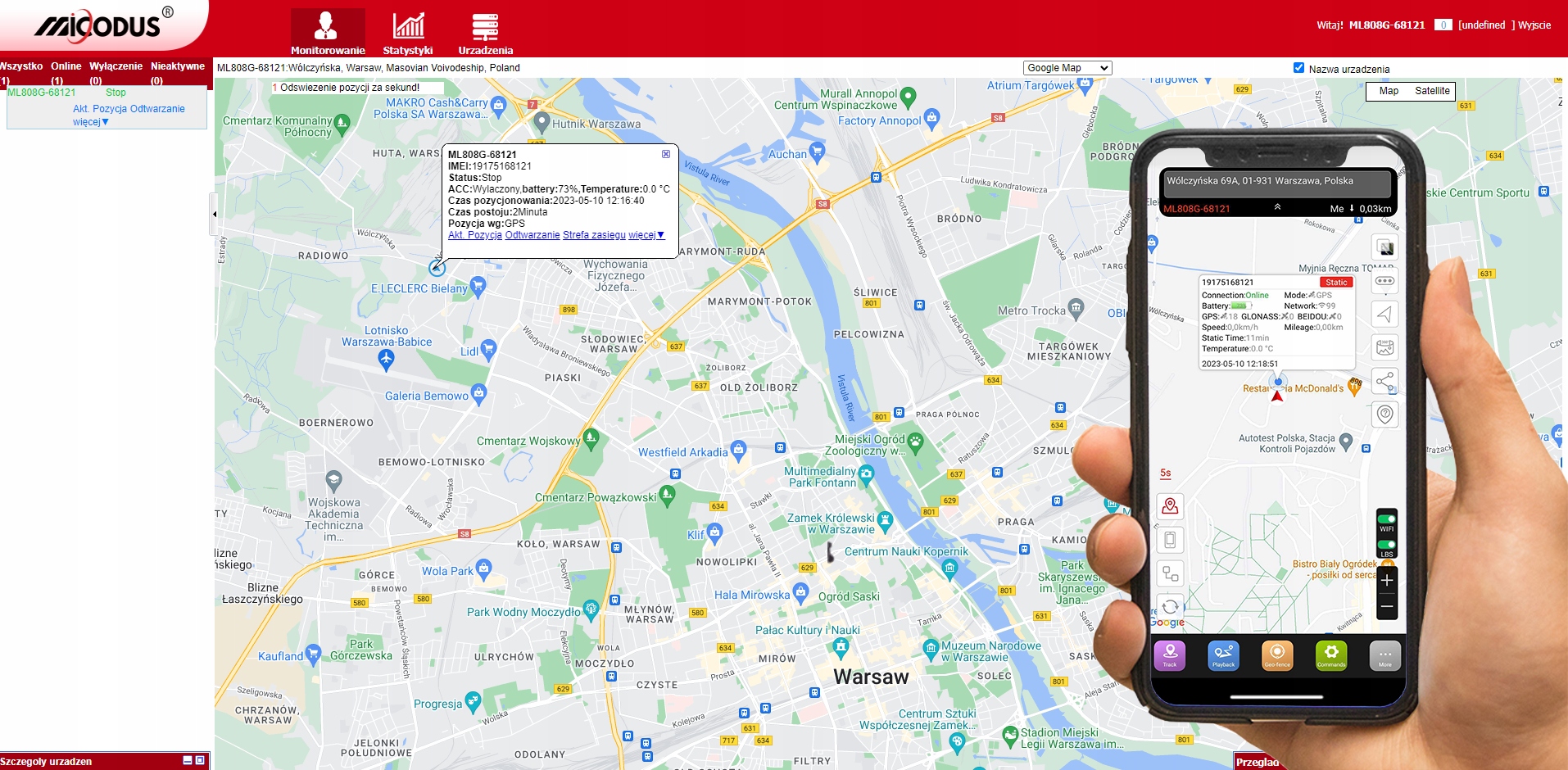Switch the map to Map view
The height and width of the screenshot is (770, 1568).
1389,91
